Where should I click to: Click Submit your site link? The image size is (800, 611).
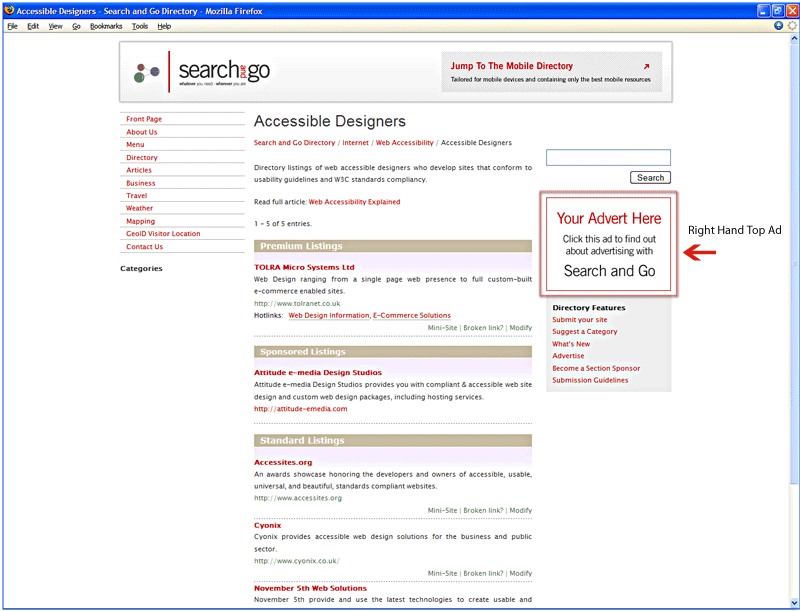tap(580, 320)
